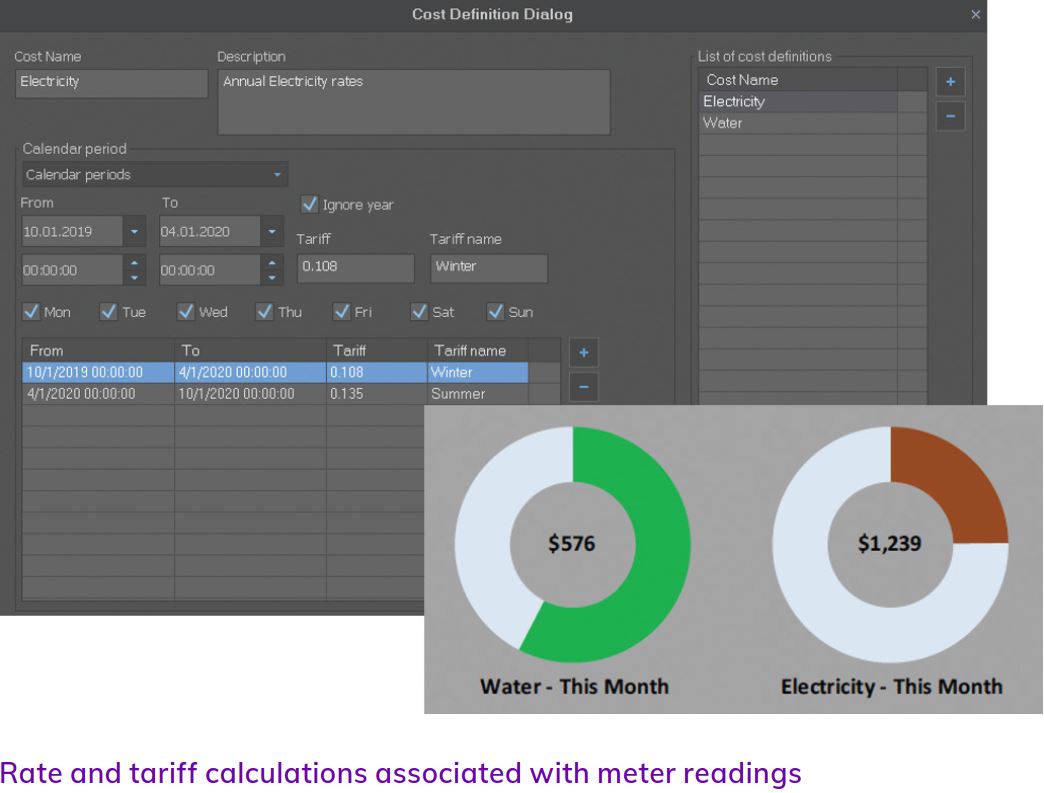Click the minus icon beside cost definitions list
Viewport: 1044px width, 793px height.
click(x=949, y=117)
